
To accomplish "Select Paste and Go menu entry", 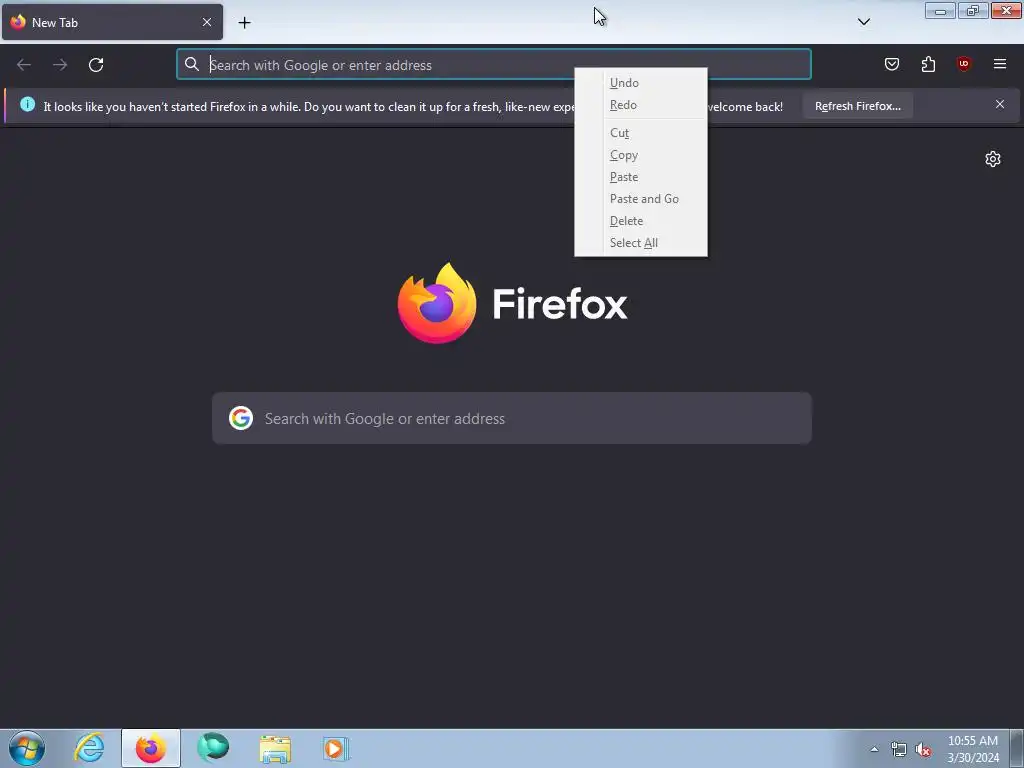I will [x=641, y=199].
